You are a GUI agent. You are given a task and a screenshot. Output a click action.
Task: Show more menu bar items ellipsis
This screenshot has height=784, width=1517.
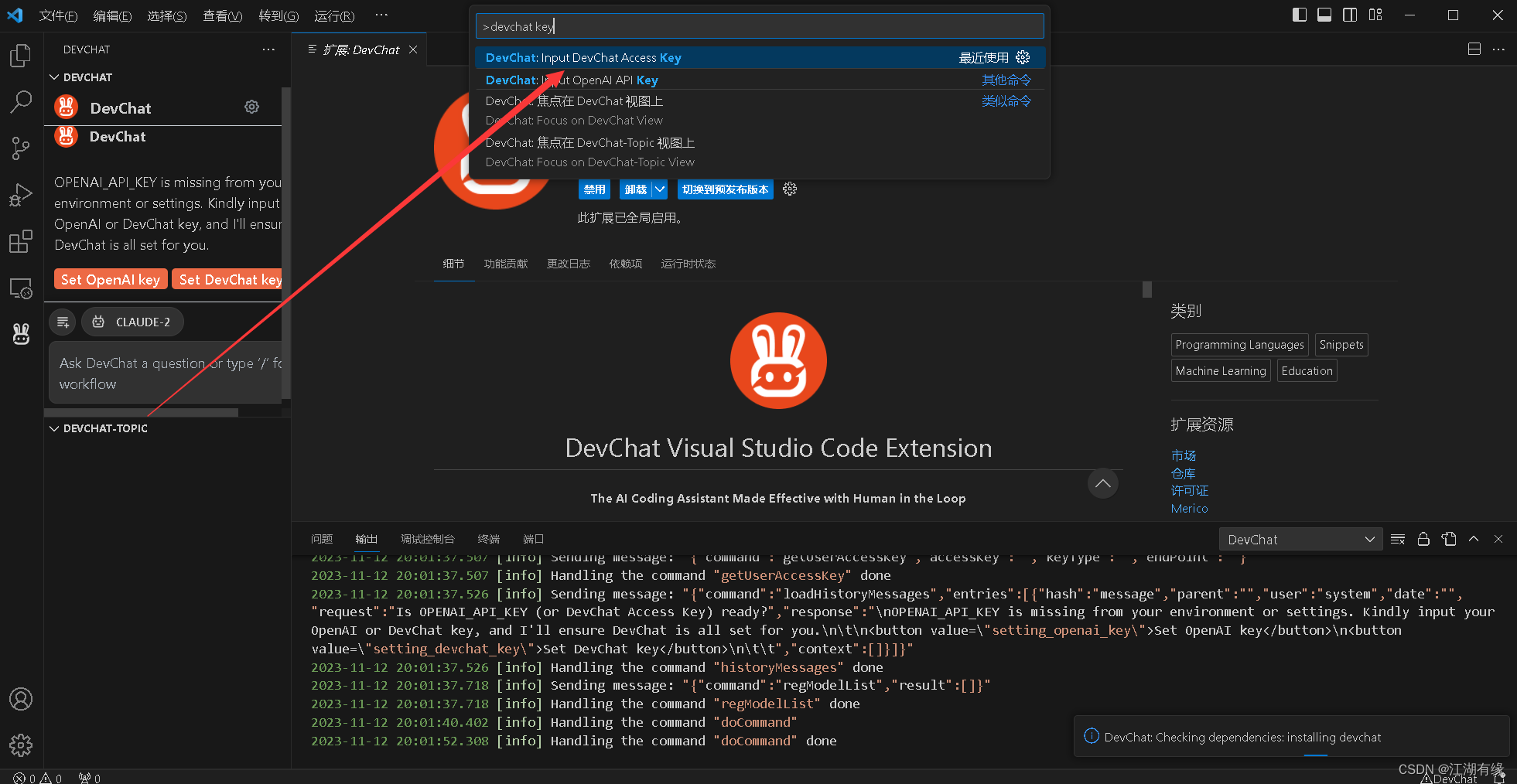pyautogui.click(x=381, y=15)
